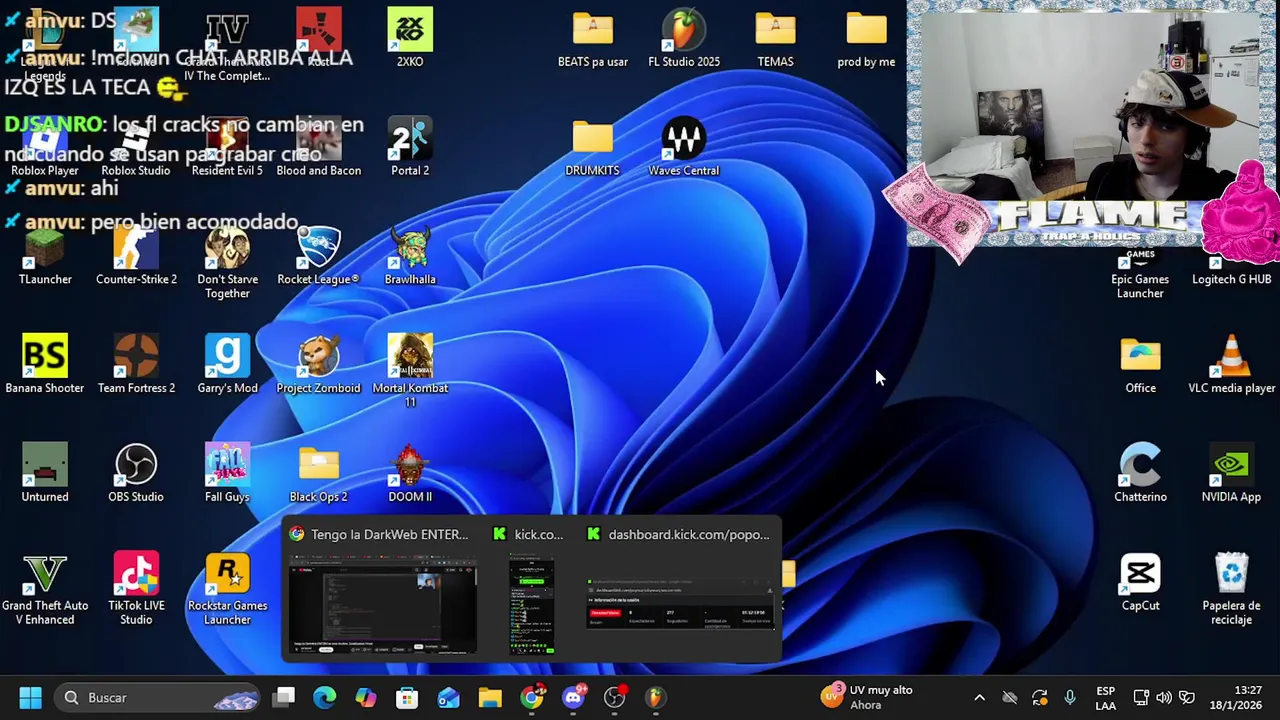Open Brawlhalla desktop icon
The image size is (1280, 720).
coord(410,256)
